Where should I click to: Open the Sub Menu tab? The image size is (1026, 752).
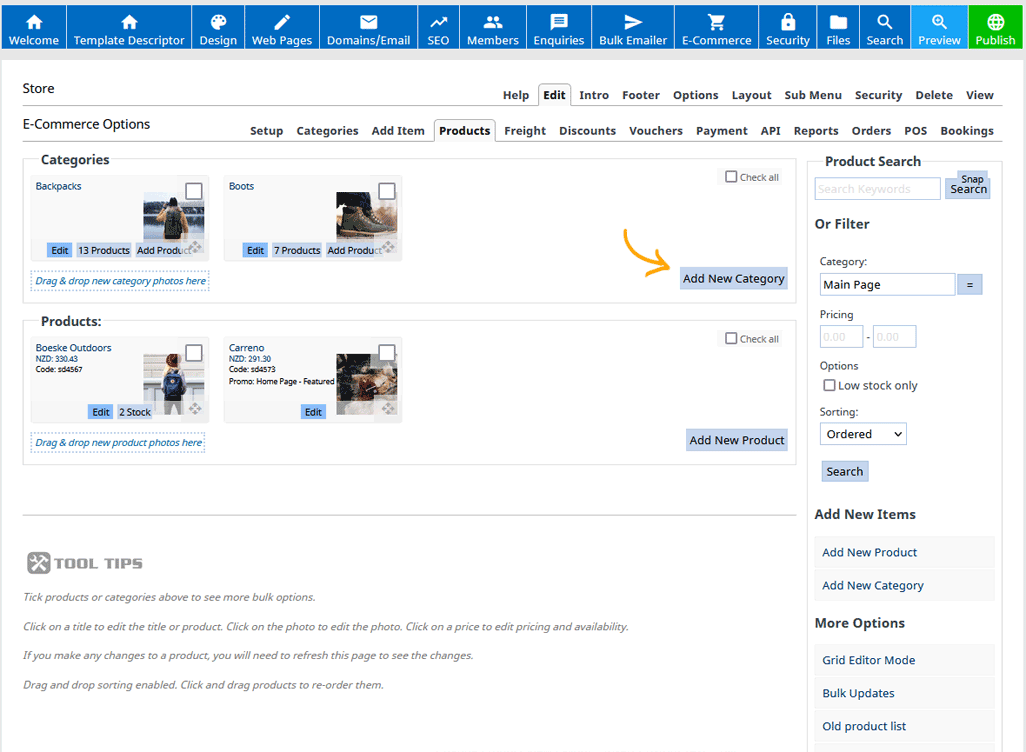coord(813,95)
